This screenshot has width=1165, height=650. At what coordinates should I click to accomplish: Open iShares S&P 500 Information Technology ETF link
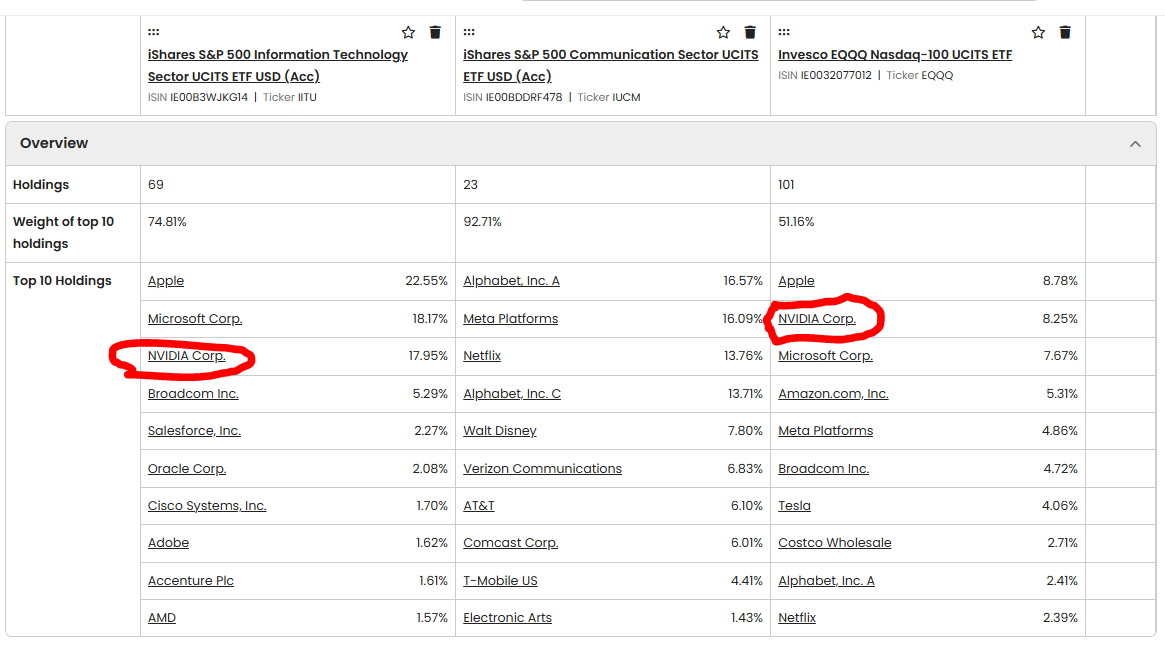(277, 65)
